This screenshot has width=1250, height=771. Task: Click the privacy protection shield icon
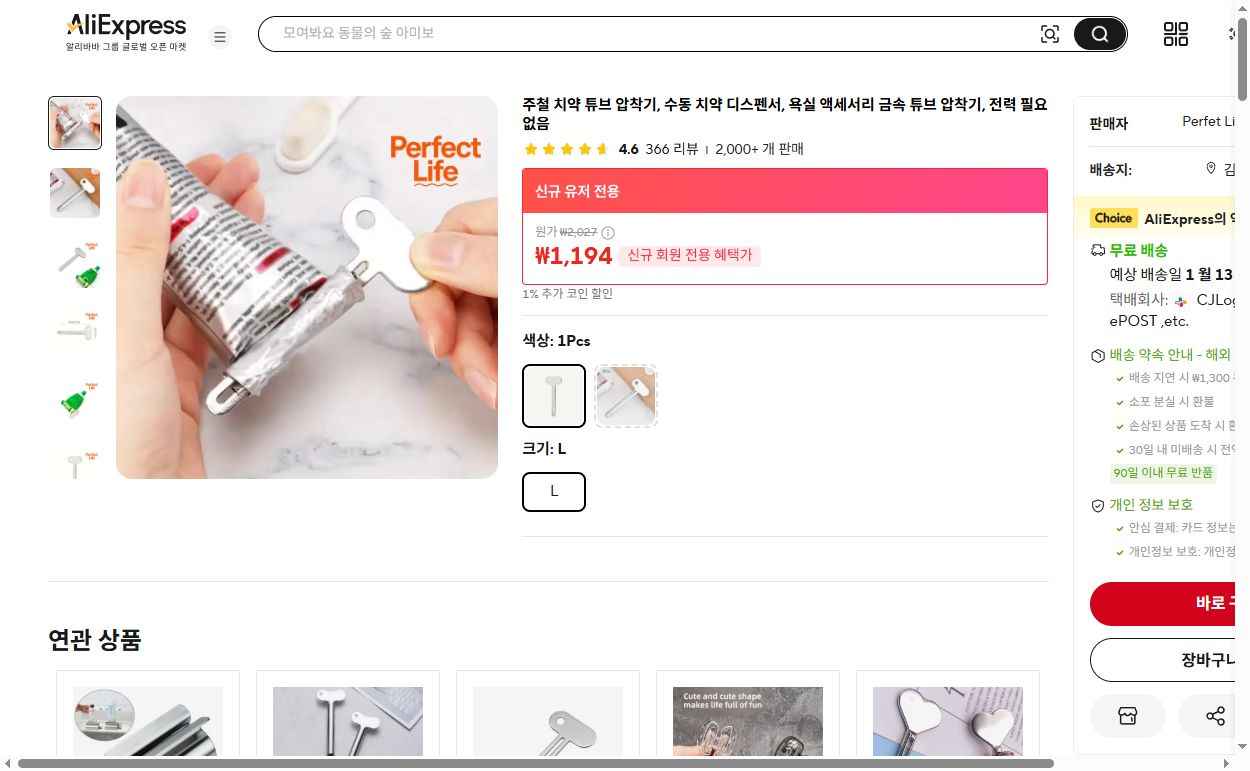click(1097, 505)
